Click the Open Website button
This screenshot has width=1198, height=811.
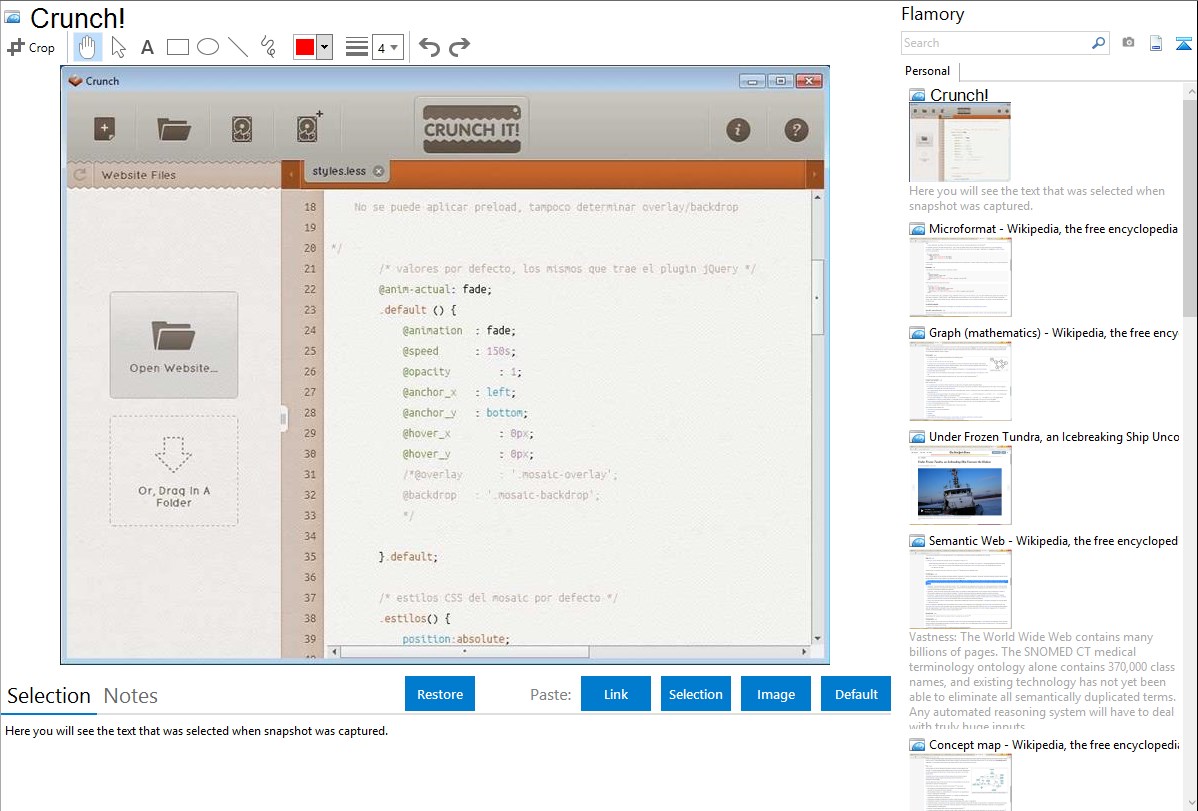tap(173, 345)
